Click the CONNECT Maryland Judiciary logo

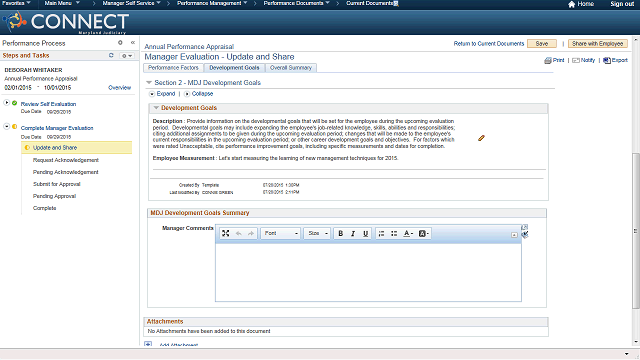[67, 22]
